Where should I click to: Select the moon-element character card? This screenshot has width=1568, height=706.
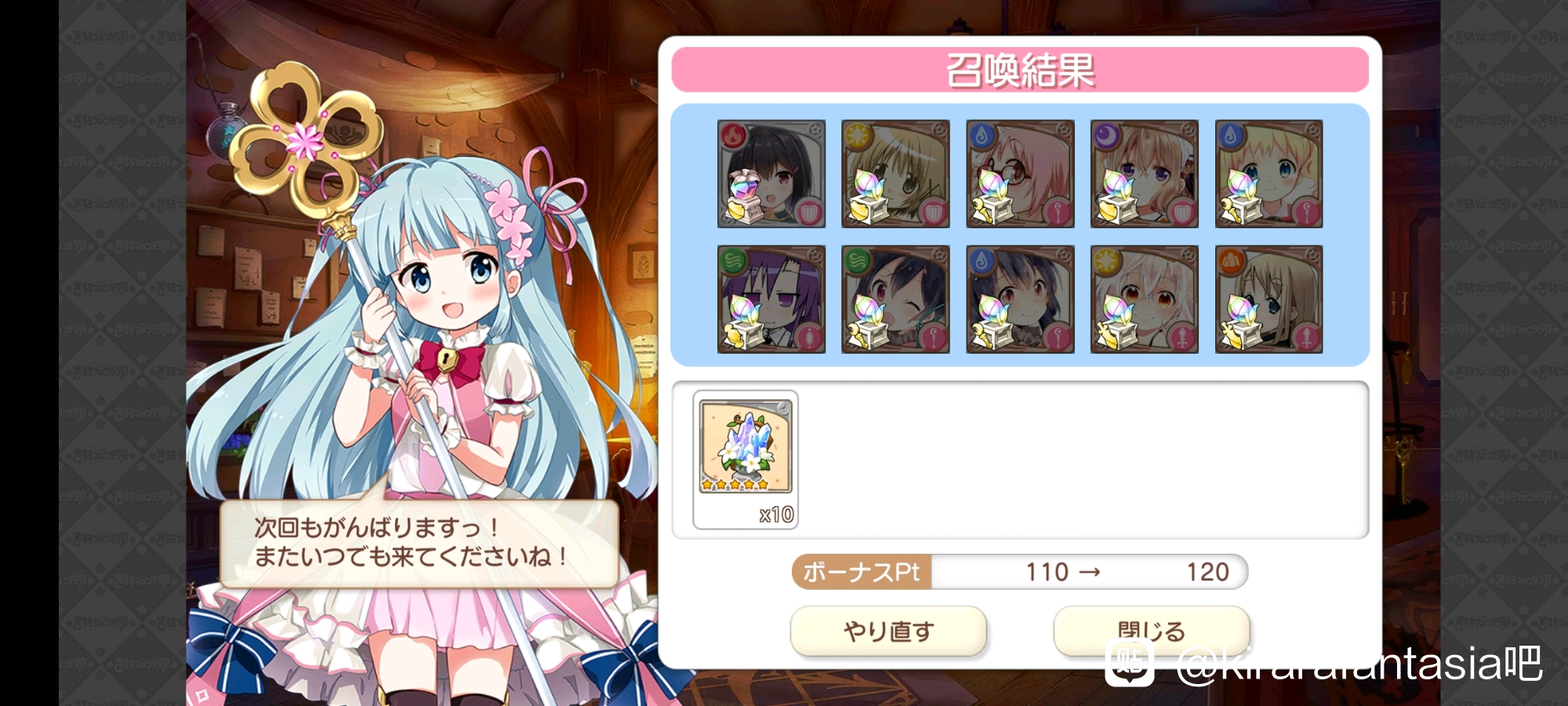click(x=1145, y=173)
